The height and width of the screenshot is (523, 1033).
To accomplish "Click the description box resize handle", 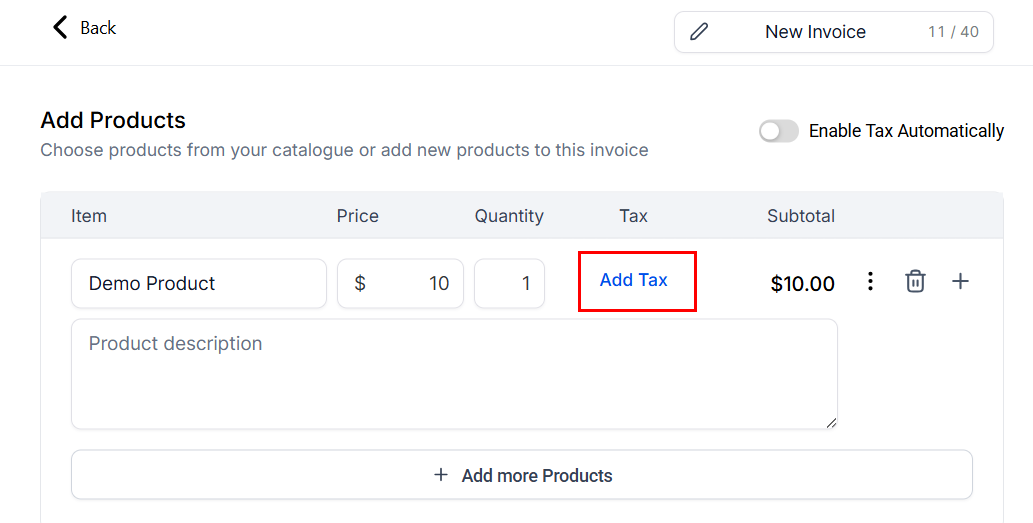I will point(830,422).
